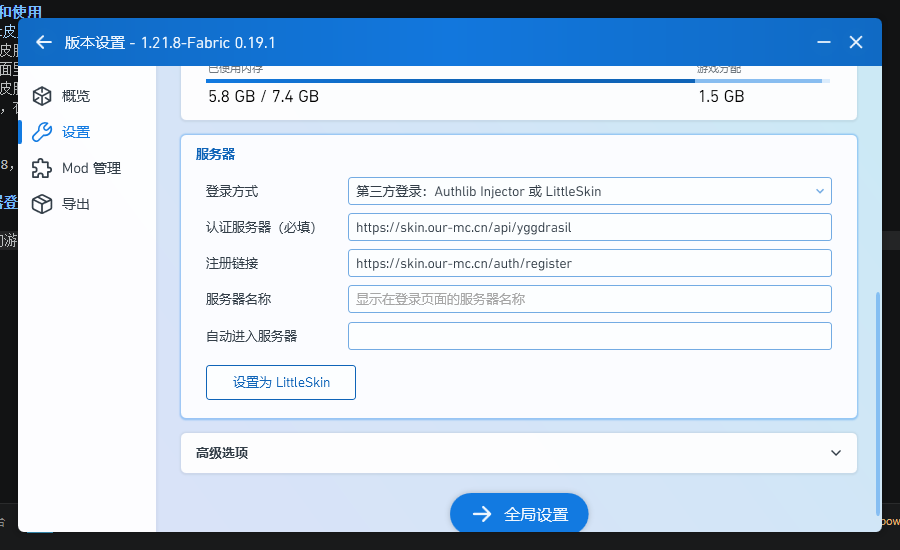Click the 设置为 LittleSkin button

click(281, 382)
